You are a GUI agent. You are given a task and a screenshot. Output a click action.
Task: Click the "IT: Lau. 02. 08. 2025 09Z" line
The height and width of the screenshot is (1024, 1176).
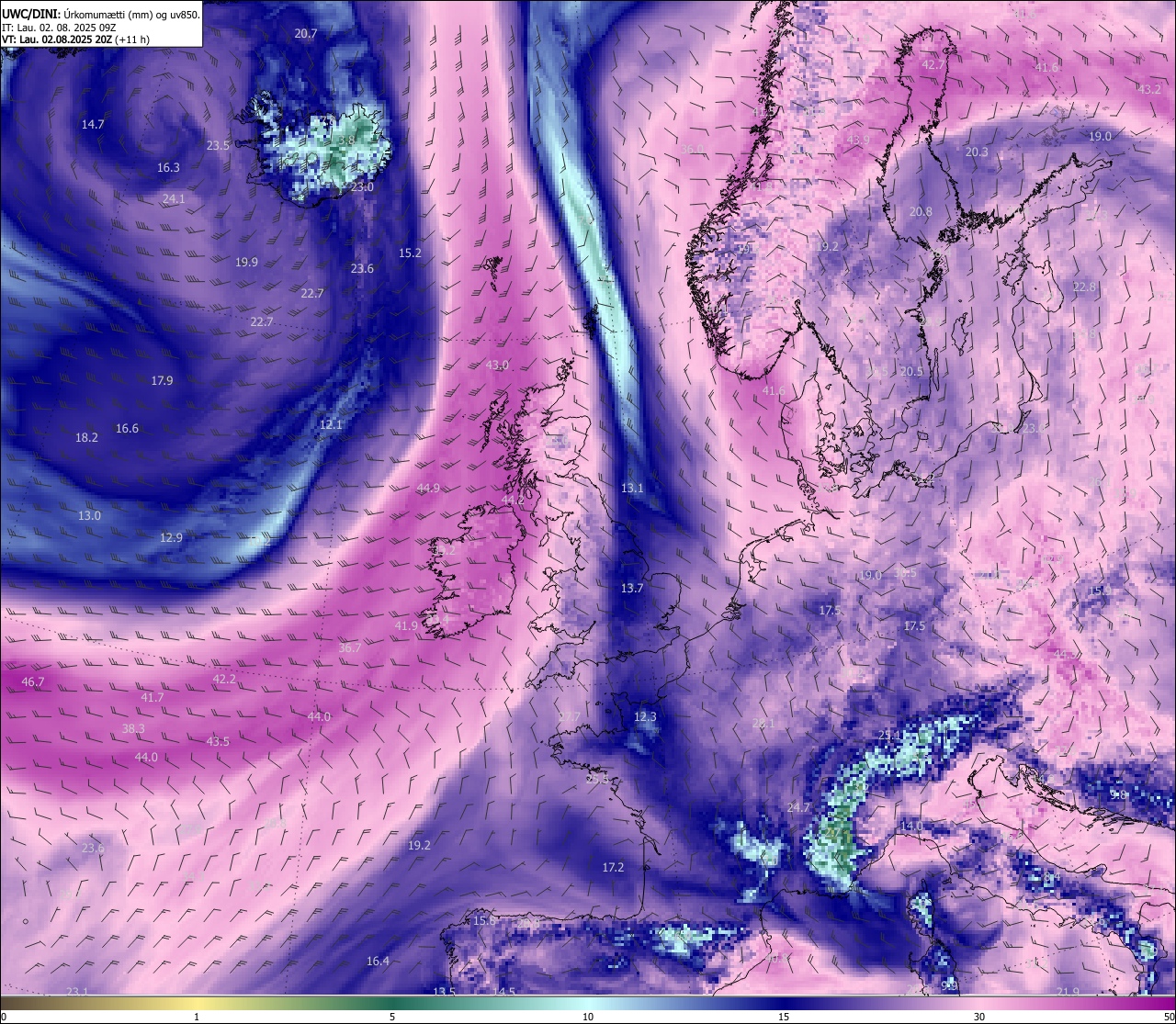59,28
